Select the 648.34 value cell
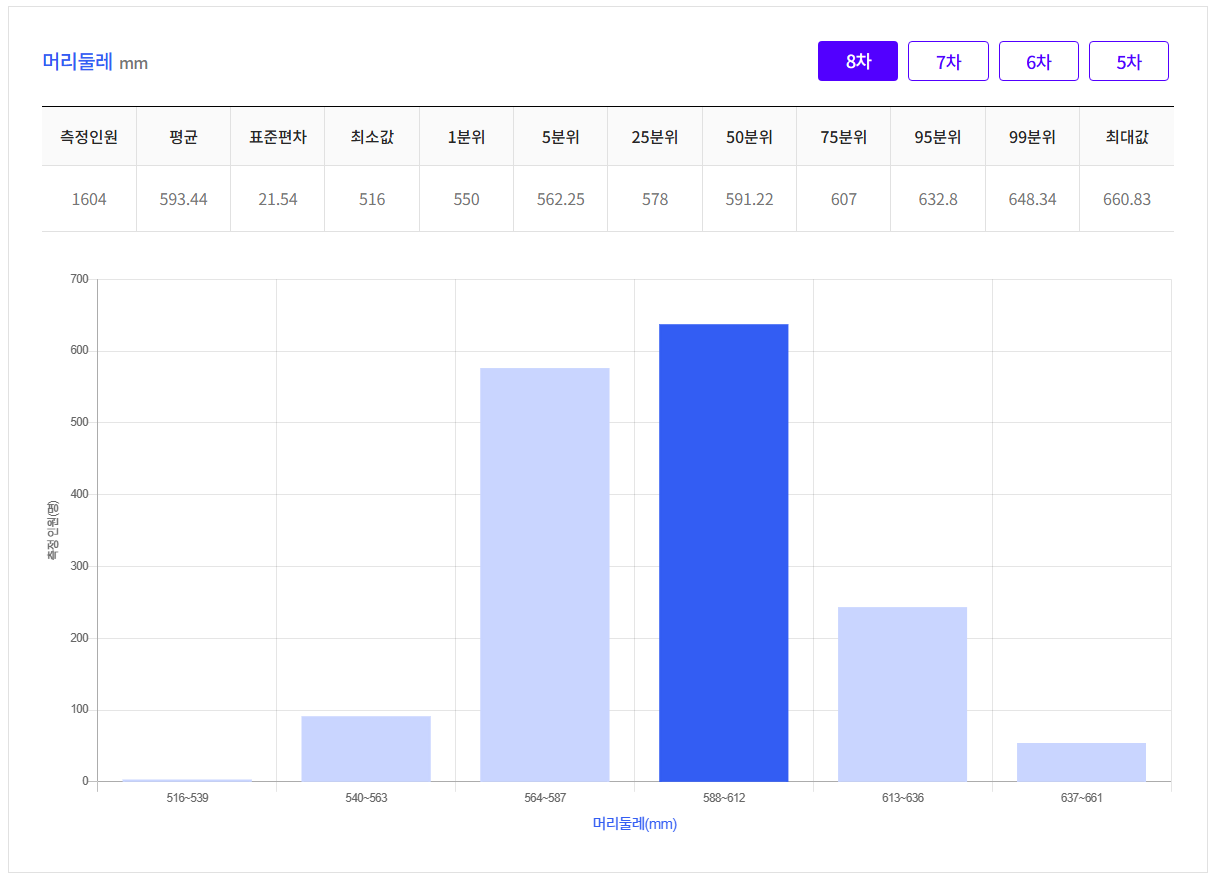 point(1033,199)
